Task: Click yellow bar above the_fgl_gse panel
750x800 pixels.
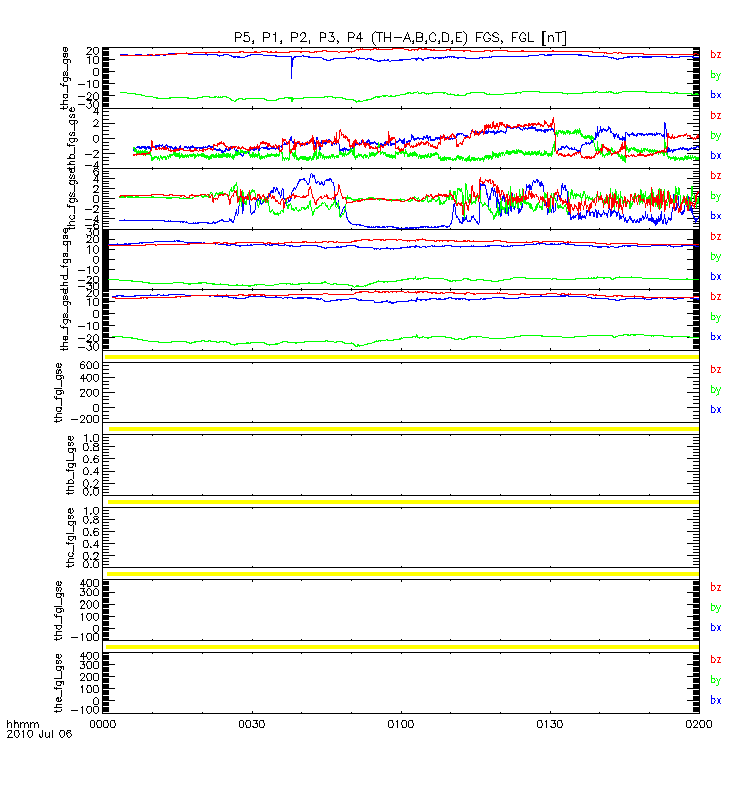Action: coord(403,647)
